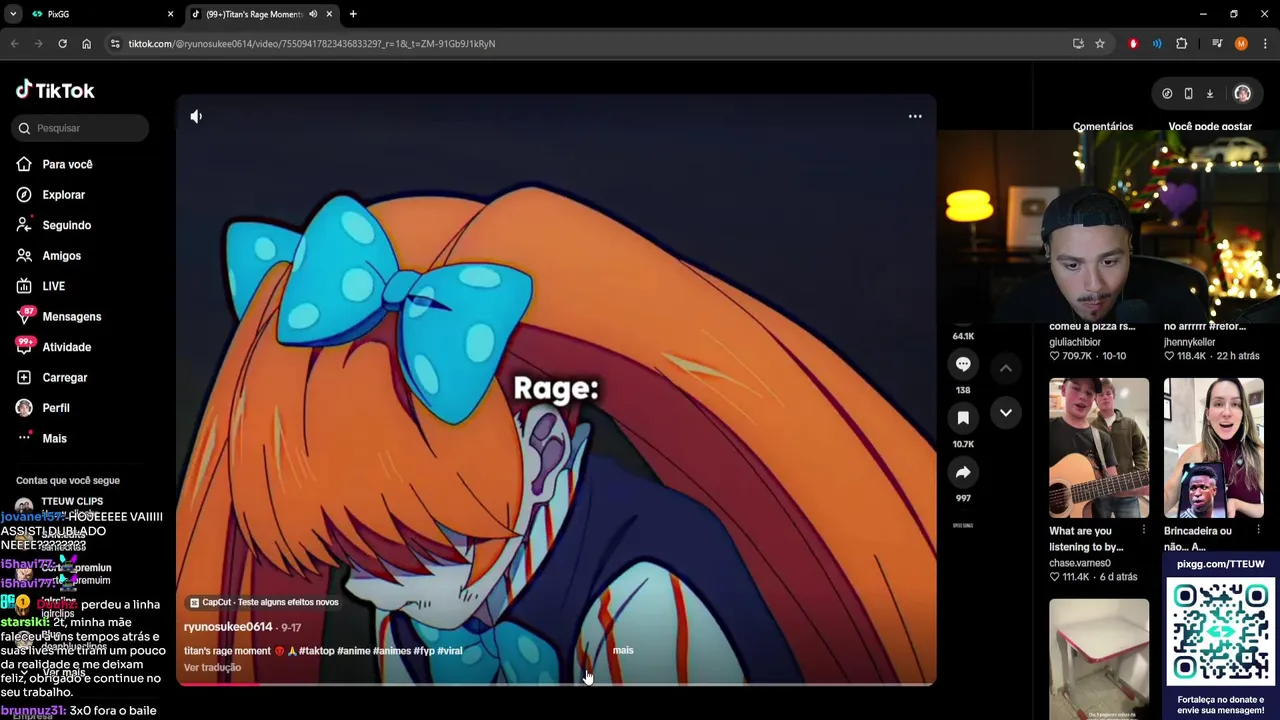Open the Chrome profile M avatar

pos(1241,44)
